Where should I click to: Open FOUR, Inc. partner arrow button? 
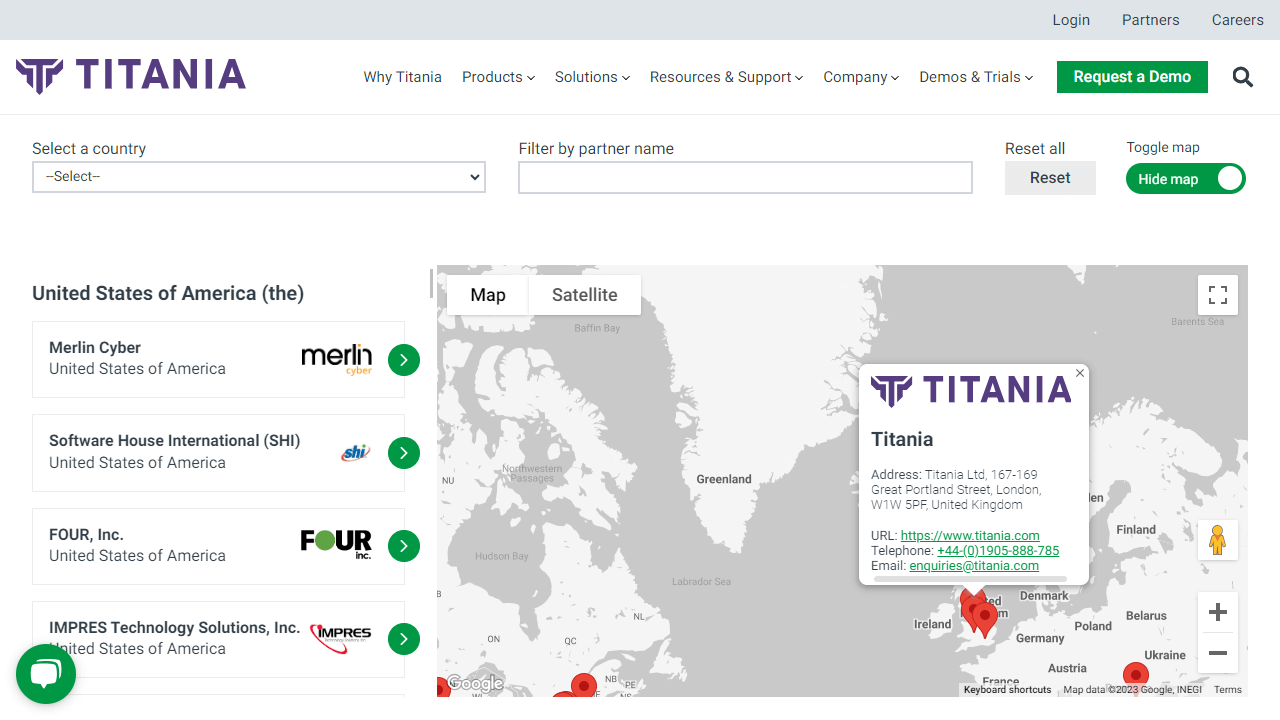pyautogui.click(x=403, y=546)
